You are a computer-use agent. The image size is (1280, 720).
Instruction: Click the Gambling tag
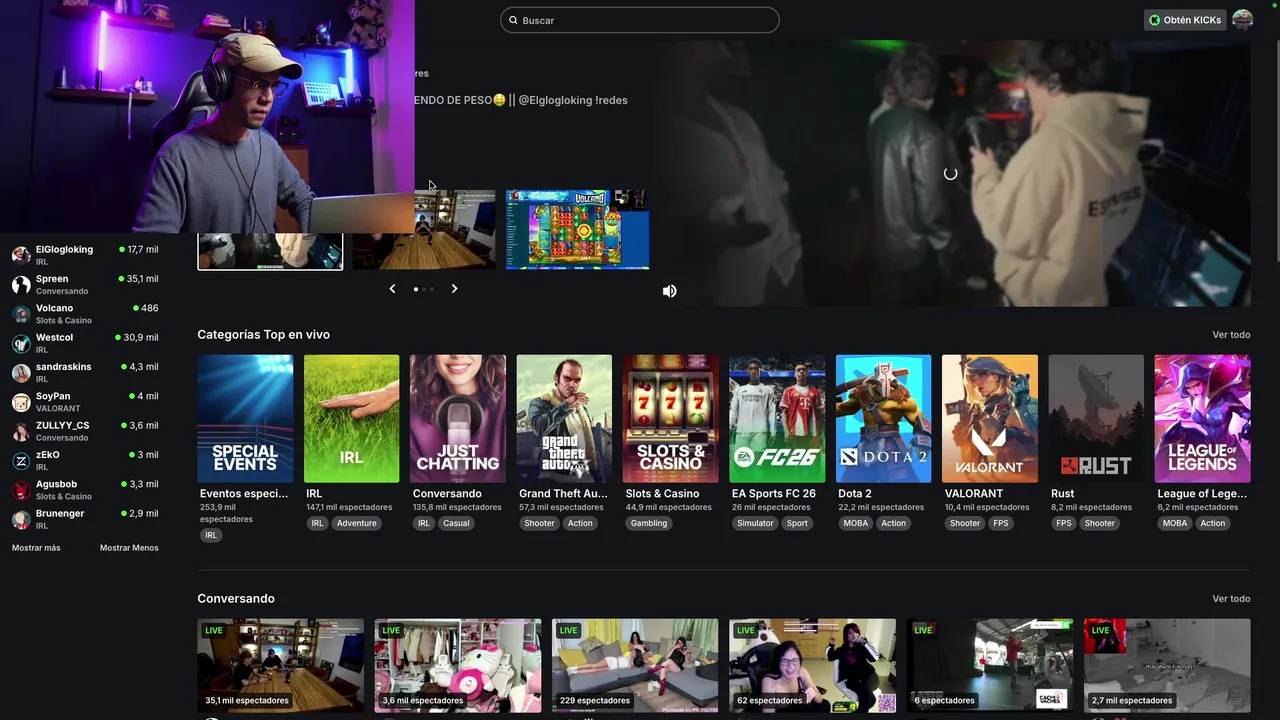[x=649, y=523]
